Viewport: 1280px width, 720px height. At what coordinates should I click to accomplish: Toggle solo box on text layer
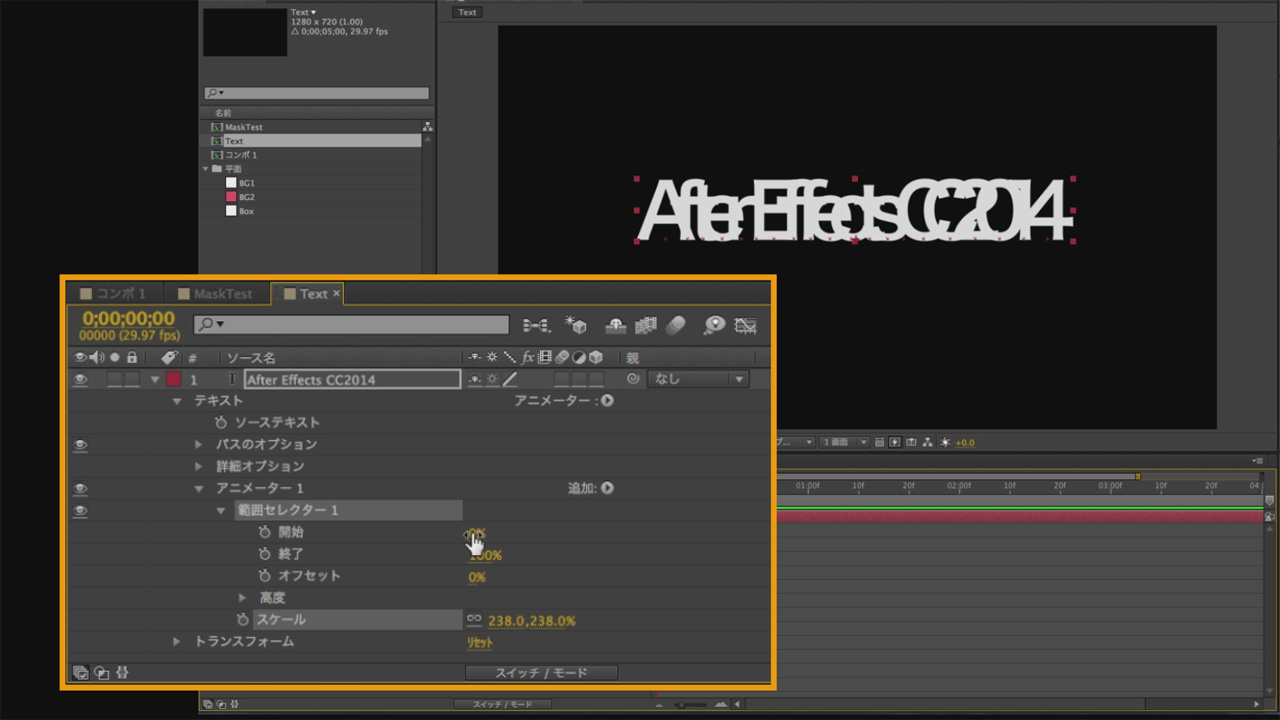[114, 379]
